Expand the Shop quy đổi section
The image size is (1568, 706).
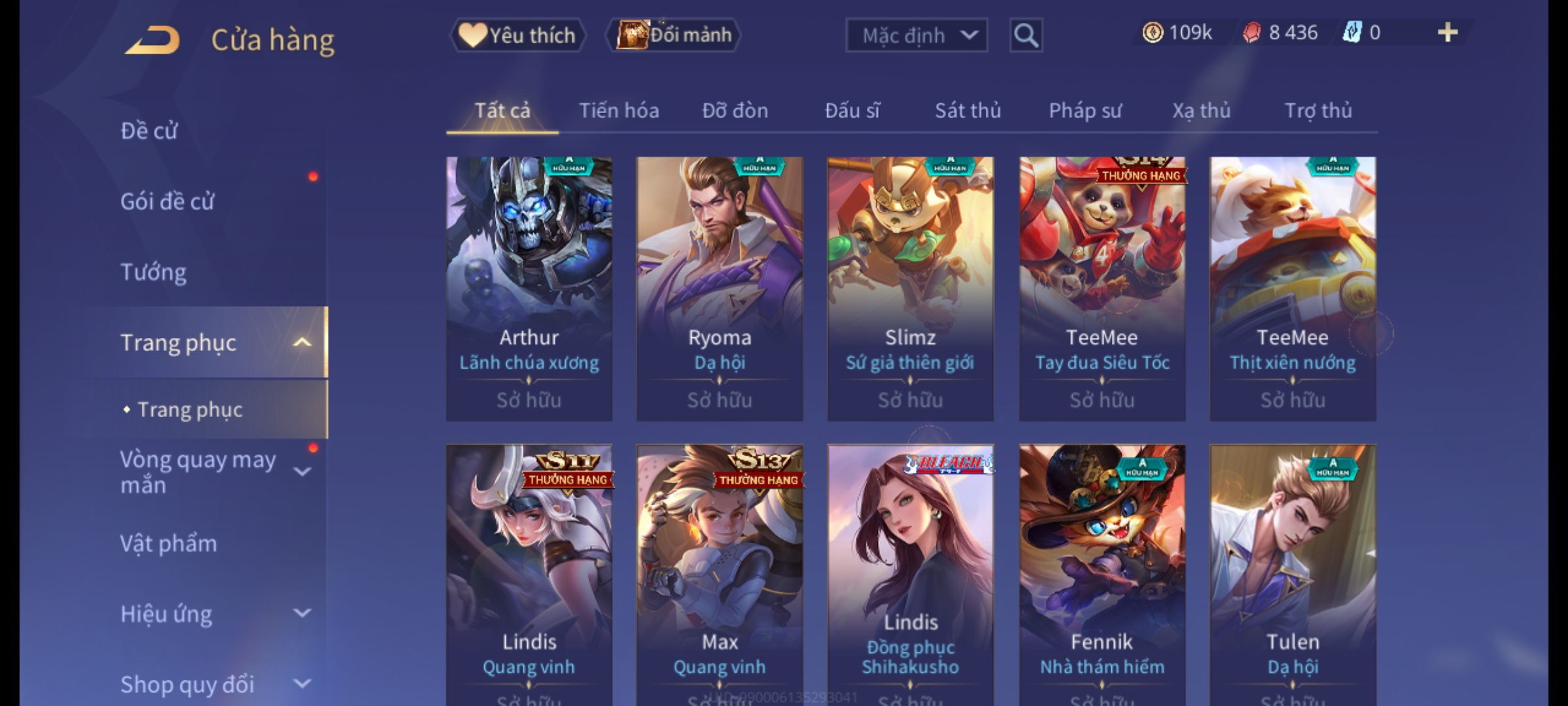302,684
